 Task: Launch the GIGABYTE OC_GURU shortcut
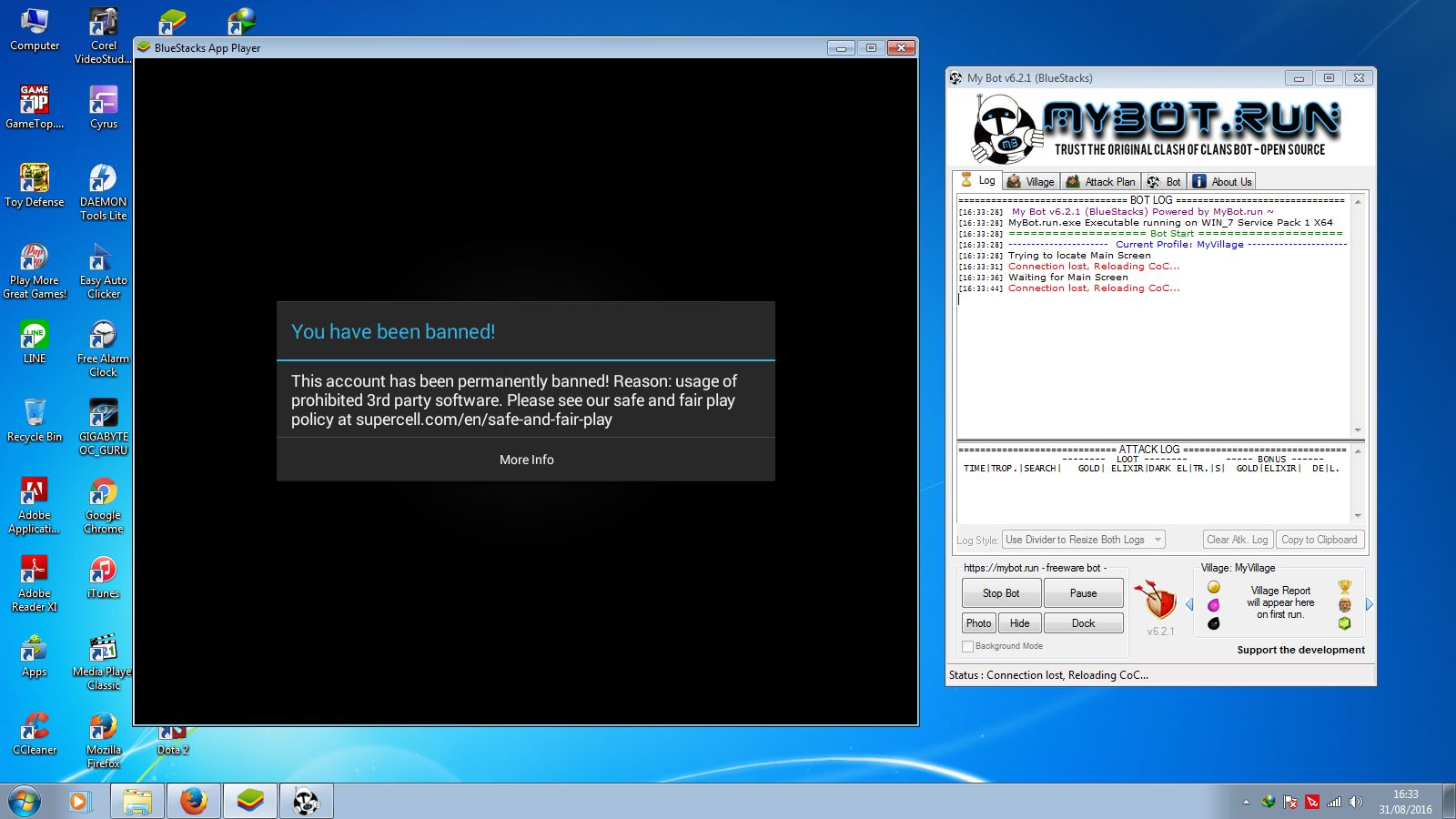[103, 427]
